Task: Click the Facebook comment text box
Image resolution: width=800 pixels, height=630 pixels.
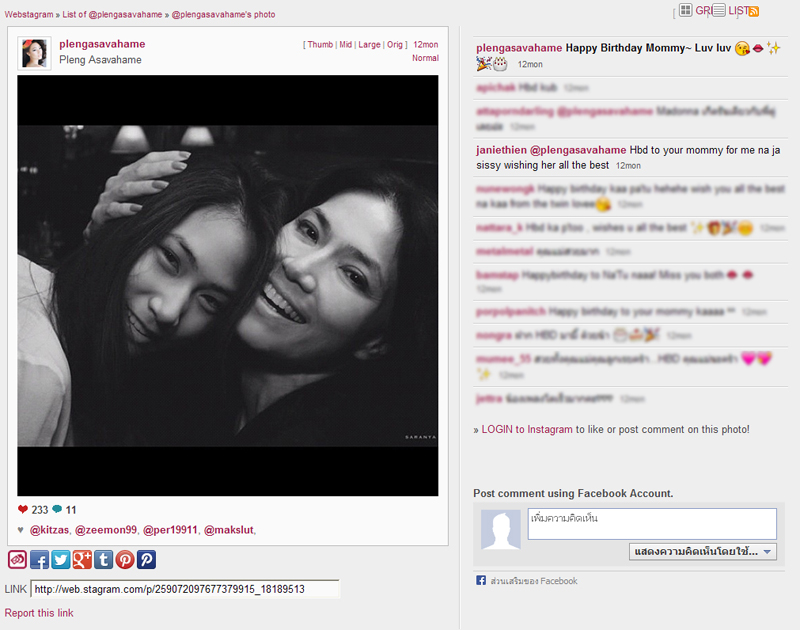Action: tap(651, 524)
